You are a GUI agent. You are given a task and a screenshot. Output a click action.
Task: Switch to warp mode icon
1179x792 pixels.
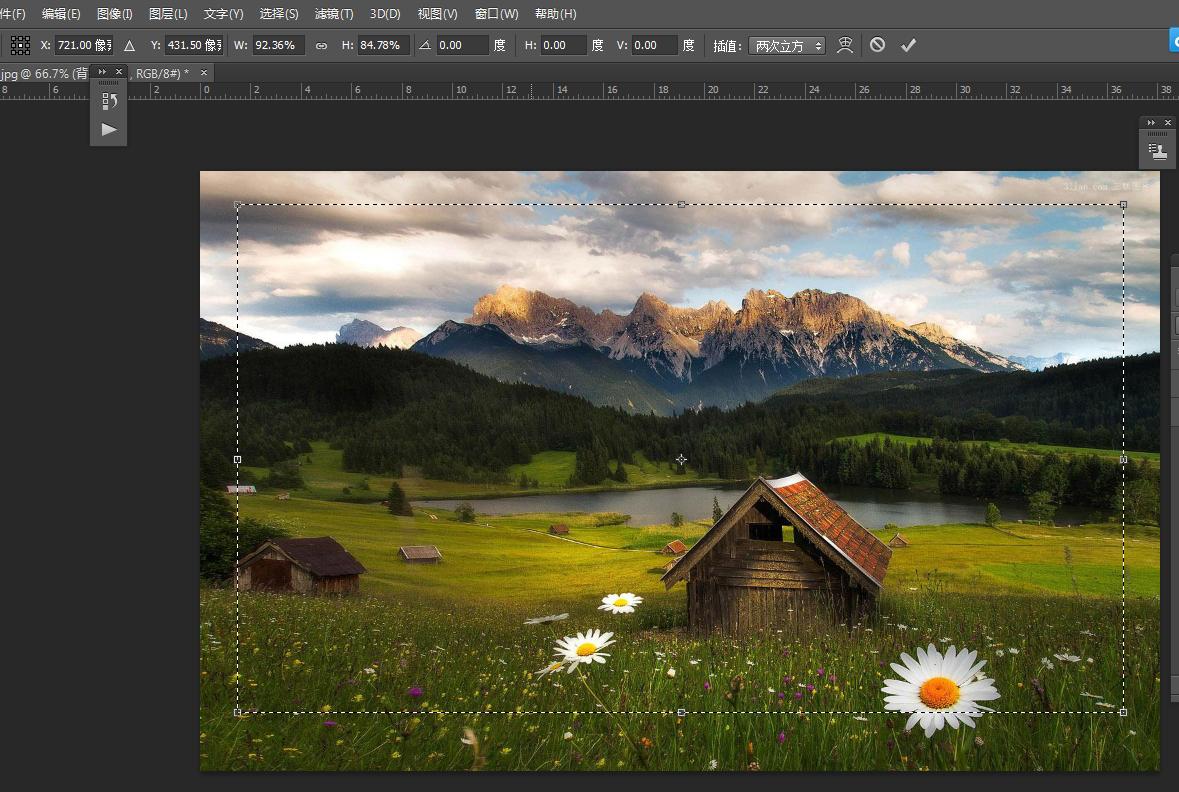pos(845,45)
